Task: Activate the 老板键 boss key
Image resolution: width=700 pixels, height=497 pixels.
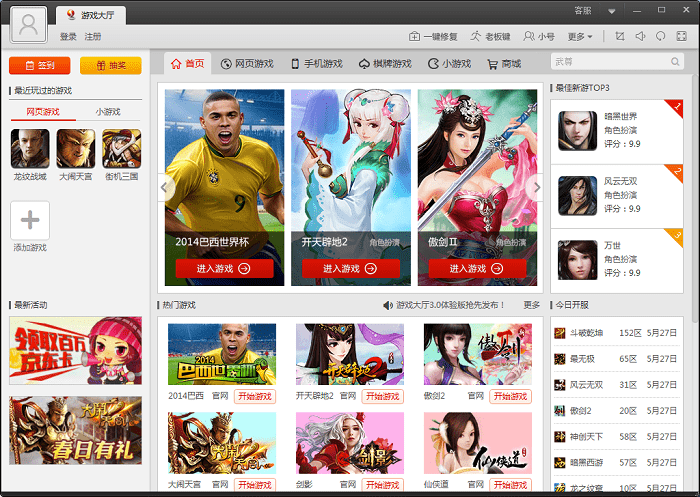Action: pos(490,37)
